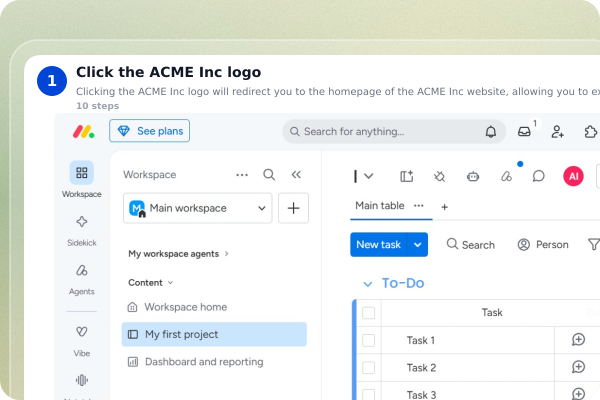Open Task 1 conversation bubble icon
Screen dimensions: 600x400
pos(578,340)
